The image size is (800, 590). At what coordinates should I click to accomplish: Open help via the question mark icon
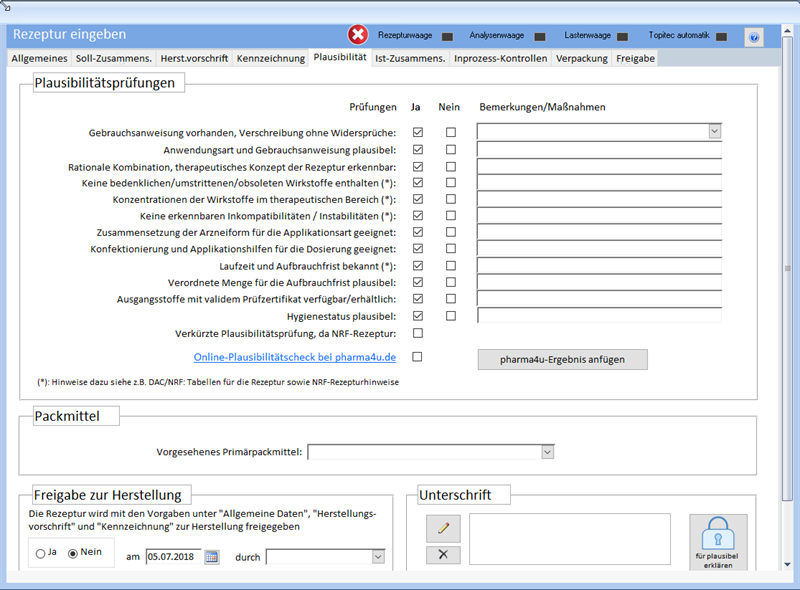point(754,37)
